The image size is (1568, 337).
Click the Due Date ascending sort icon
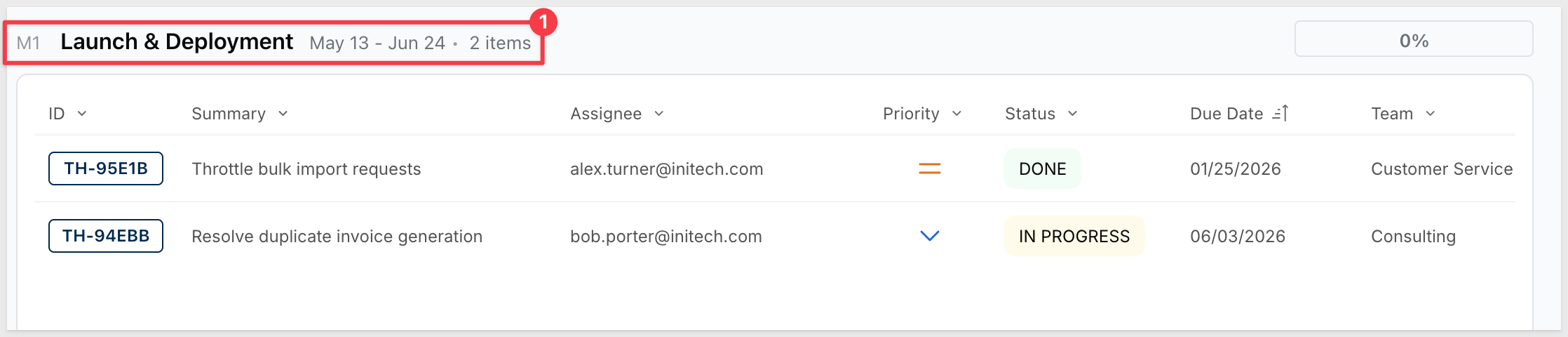1280,113
